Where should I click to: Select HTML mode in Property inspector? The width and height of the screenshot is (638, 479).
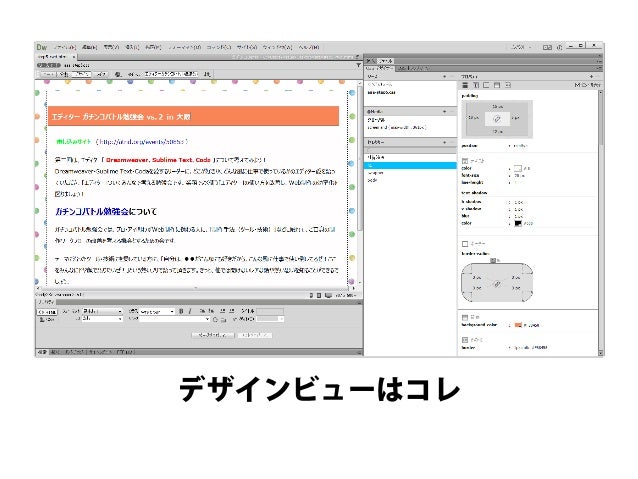[47, 312]
